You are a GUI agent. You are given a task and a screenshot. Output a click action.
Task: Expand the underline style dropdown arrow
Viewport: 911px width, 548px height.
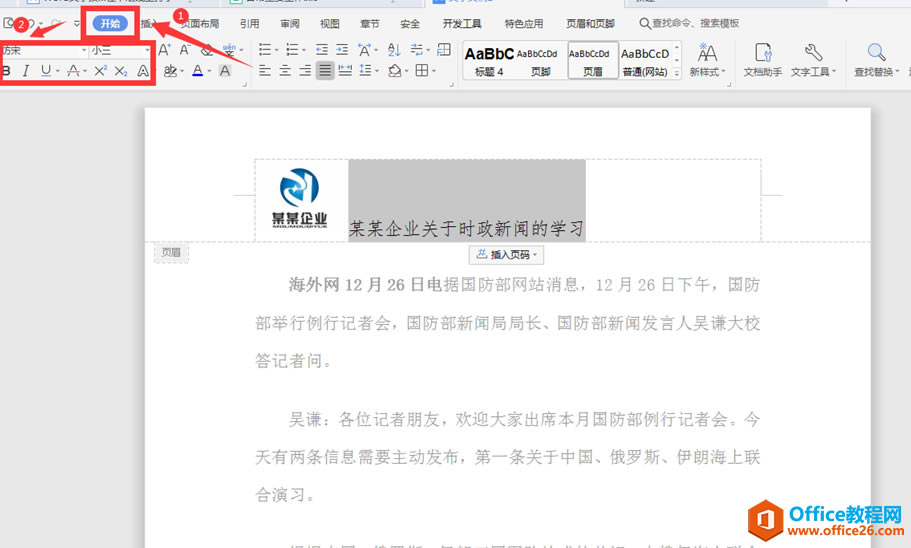[58, 71]
